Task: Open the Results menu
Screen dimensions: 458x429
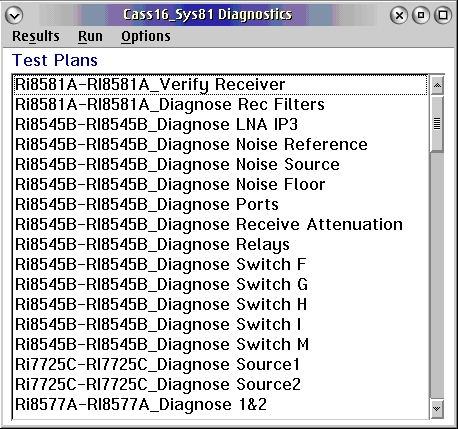Action: 36,36
